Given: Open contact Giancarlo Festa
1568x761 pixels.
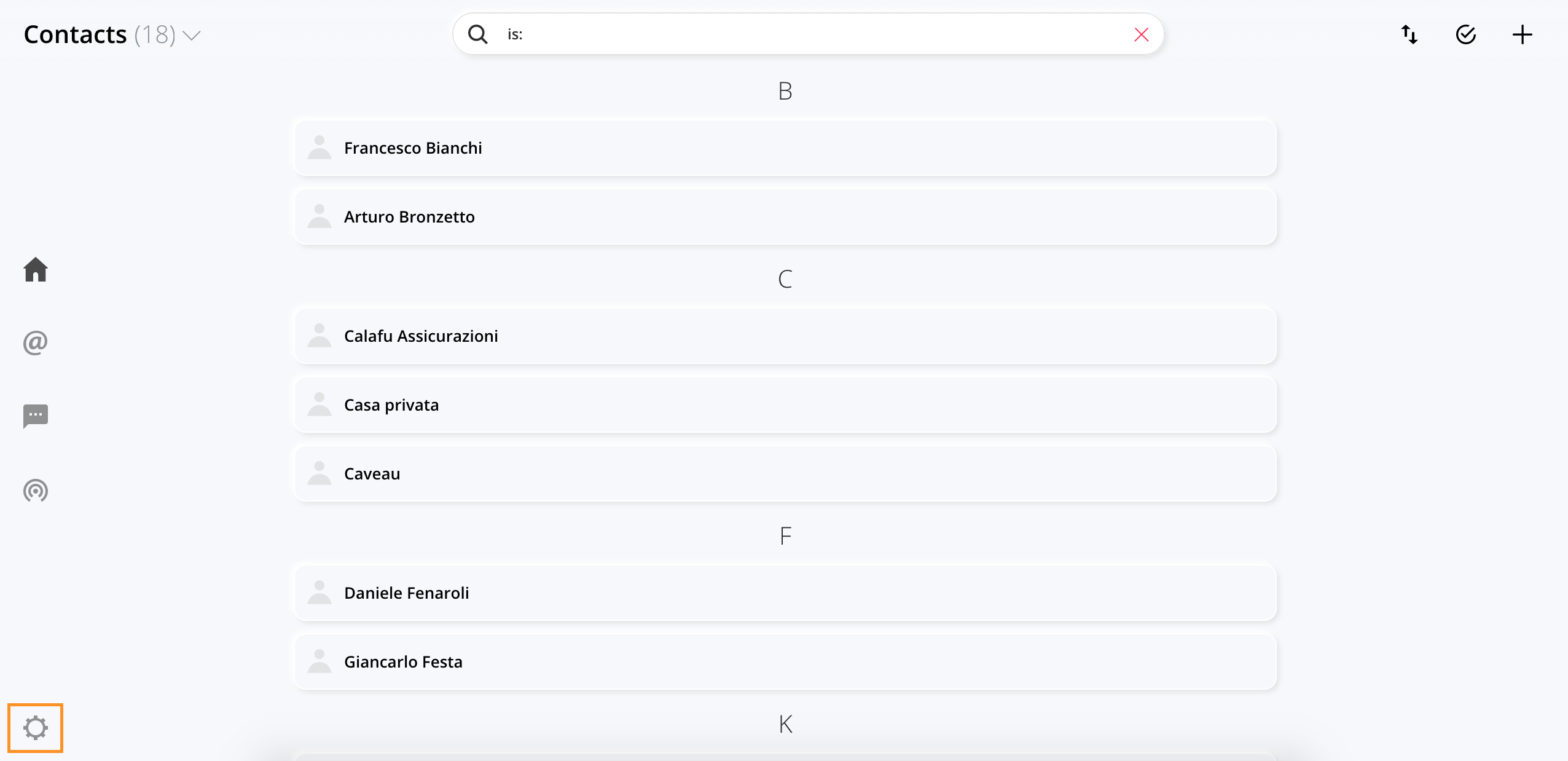Looking at the screenshot, I should 785,662.
